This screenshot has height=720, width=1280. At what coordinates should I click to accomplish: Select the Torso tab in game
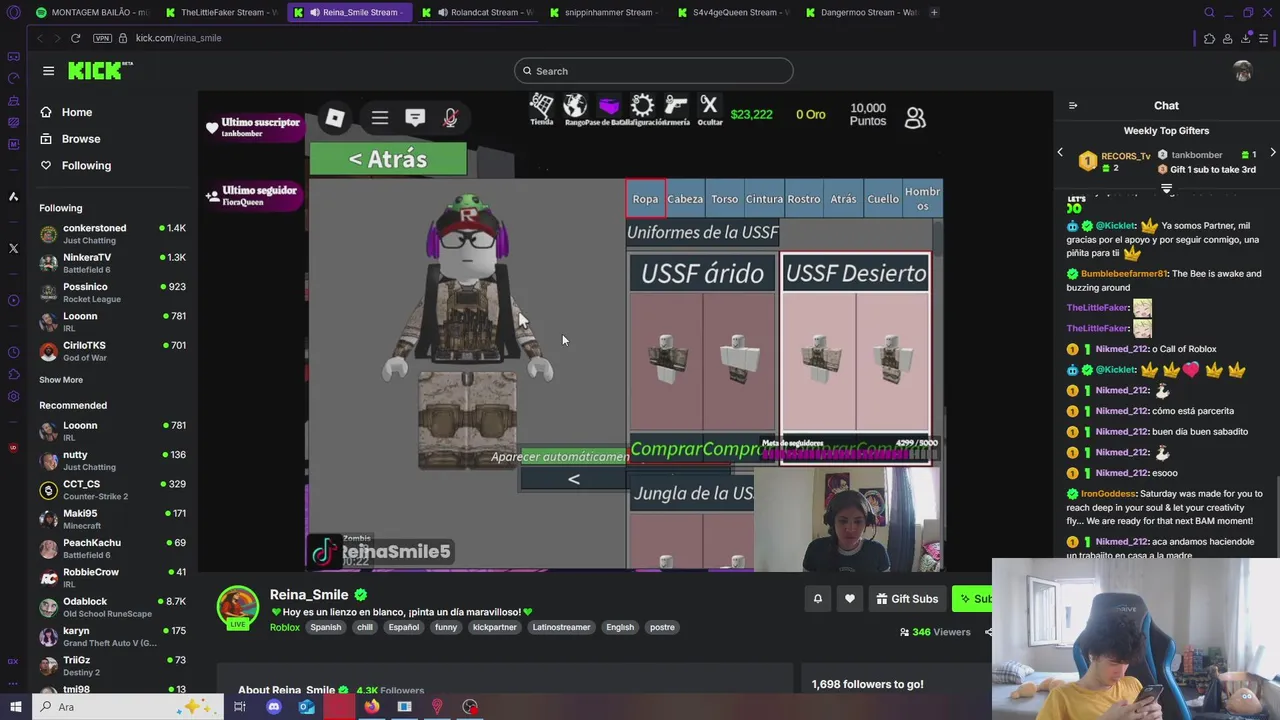point(724,199)
